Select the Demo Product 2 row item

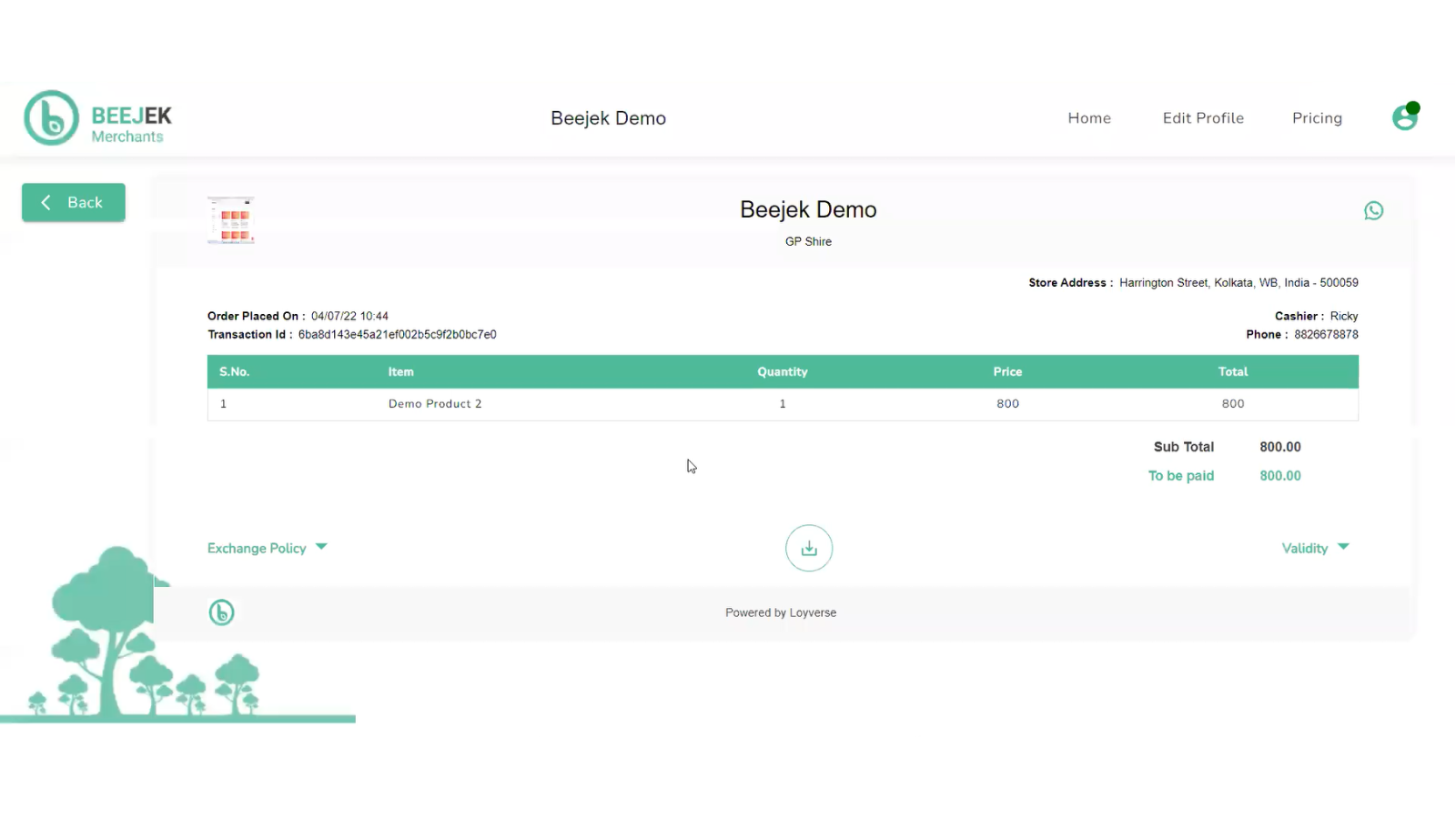pyautogui.click(x=435, y=404)
